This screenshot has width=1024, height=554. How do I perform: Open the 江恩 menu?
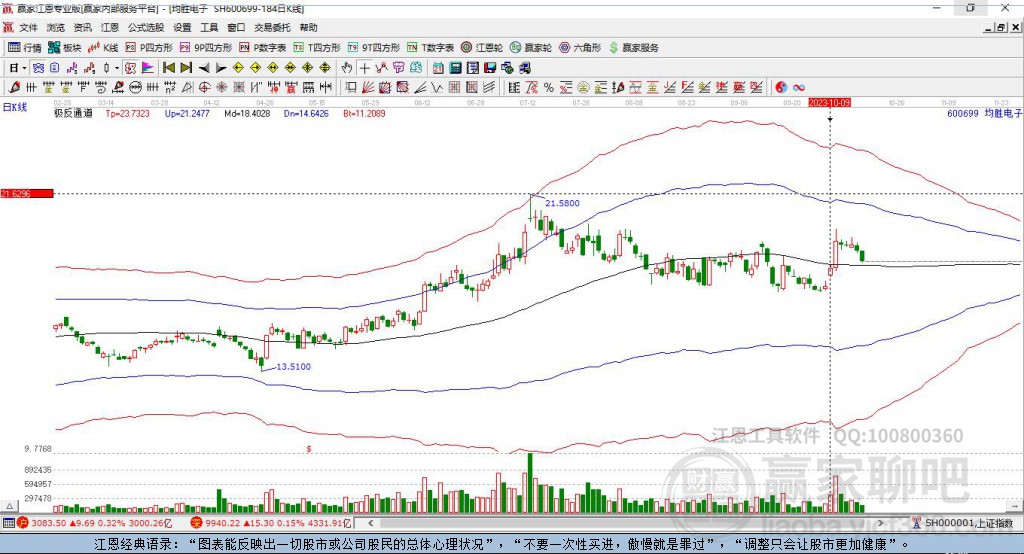110,27
